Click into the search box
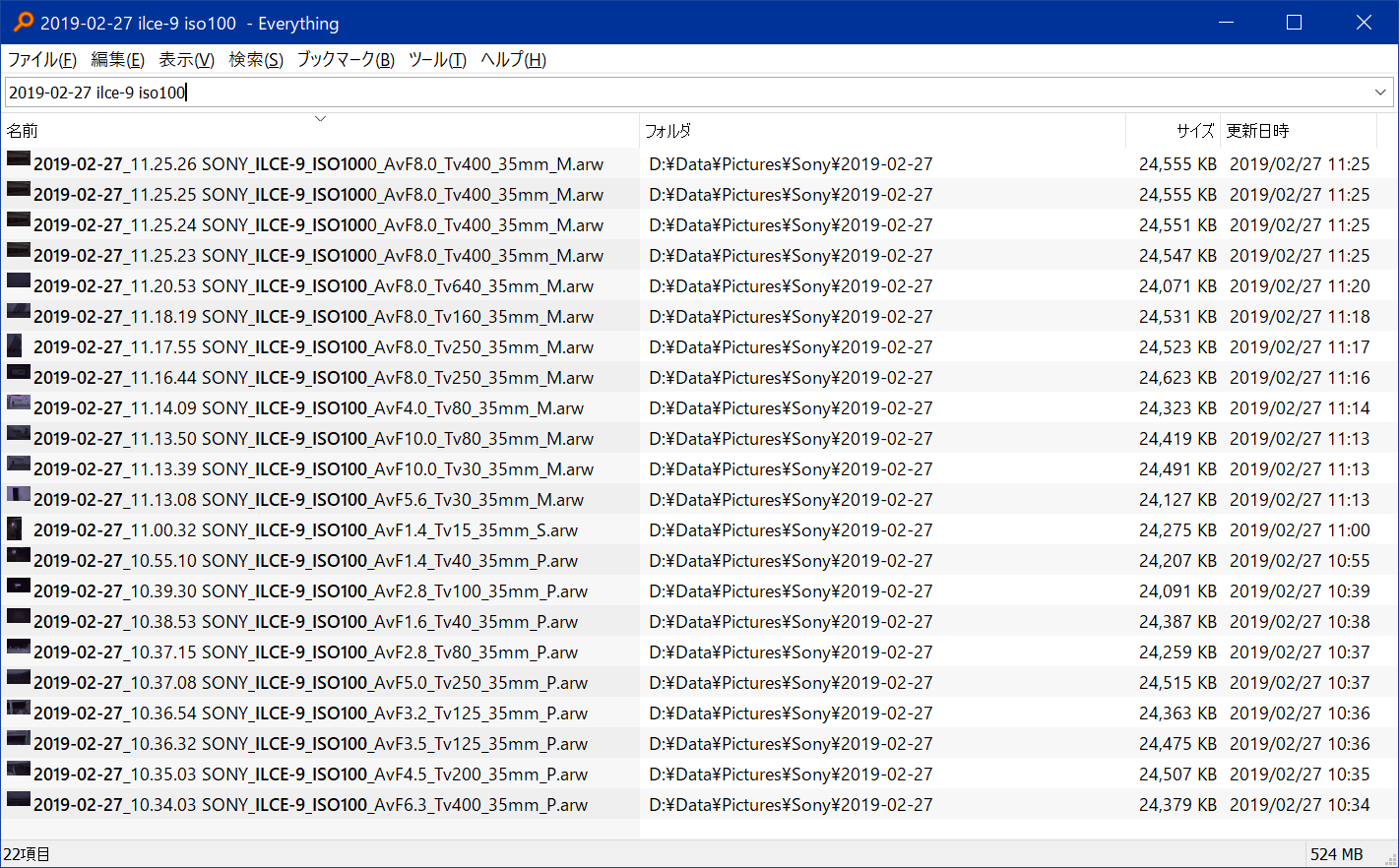The width and height of the screenshot is (1399, 868). (686, 93)
